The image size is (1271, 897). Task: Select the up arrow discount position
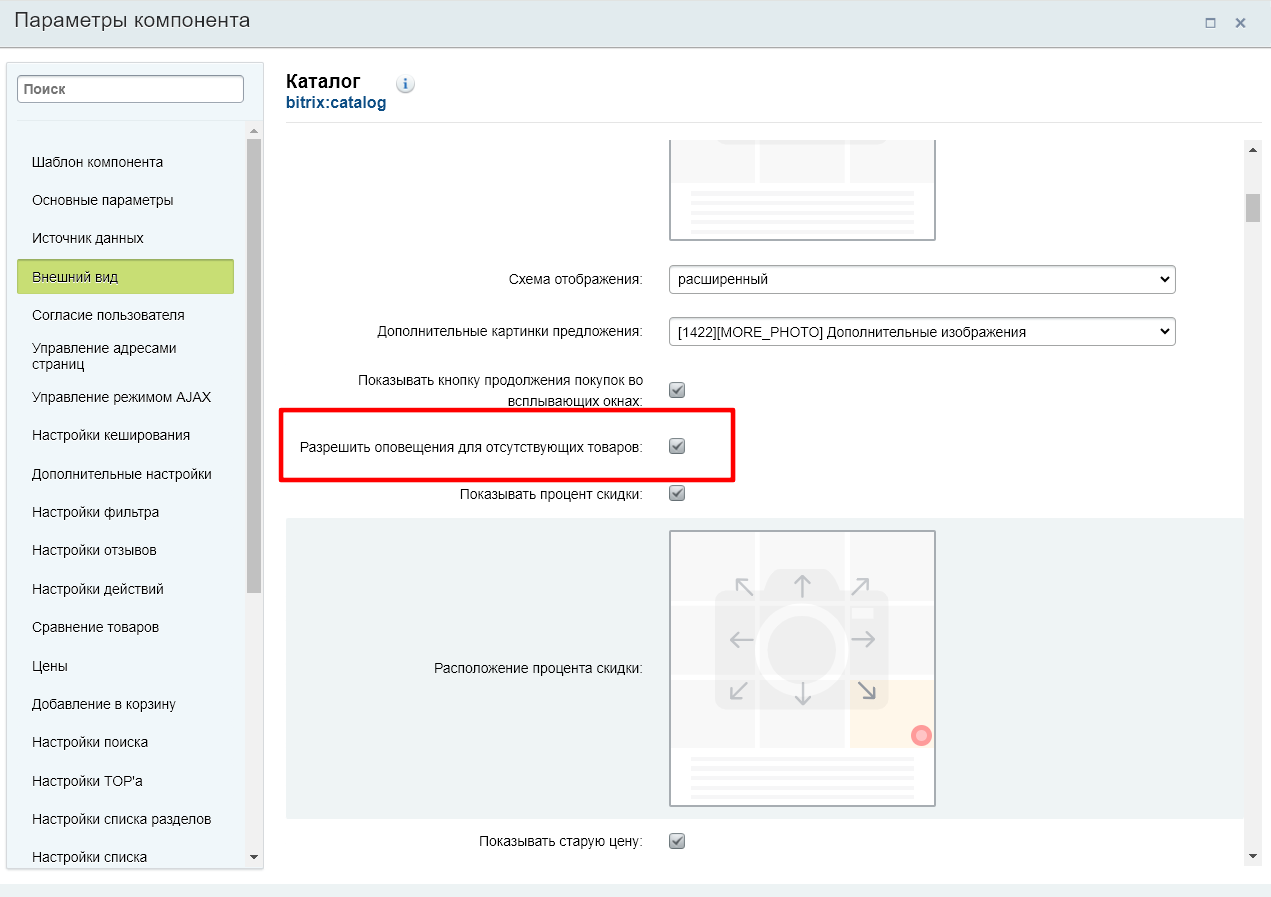(x=802, y=584)
